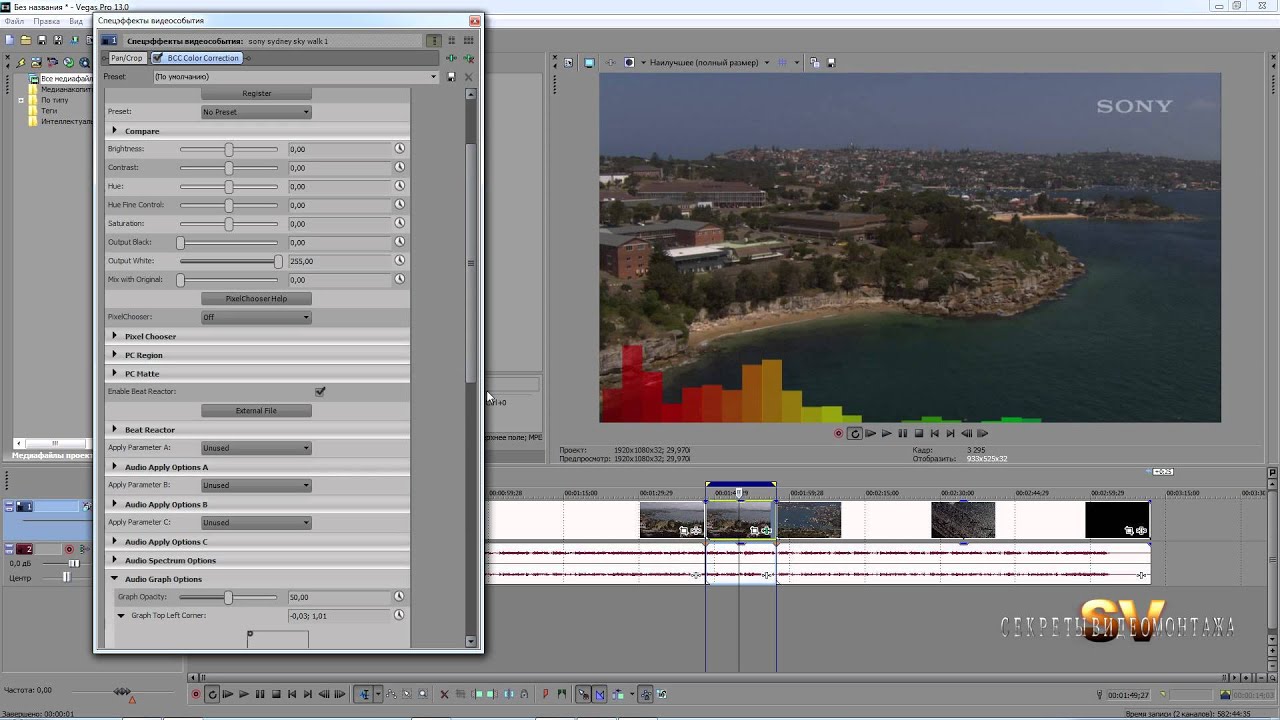This screenshot has width=1280, height=720.
Task: Toggle Automatic Crossfades in the bottom toolbar
Action: point(600,694)
